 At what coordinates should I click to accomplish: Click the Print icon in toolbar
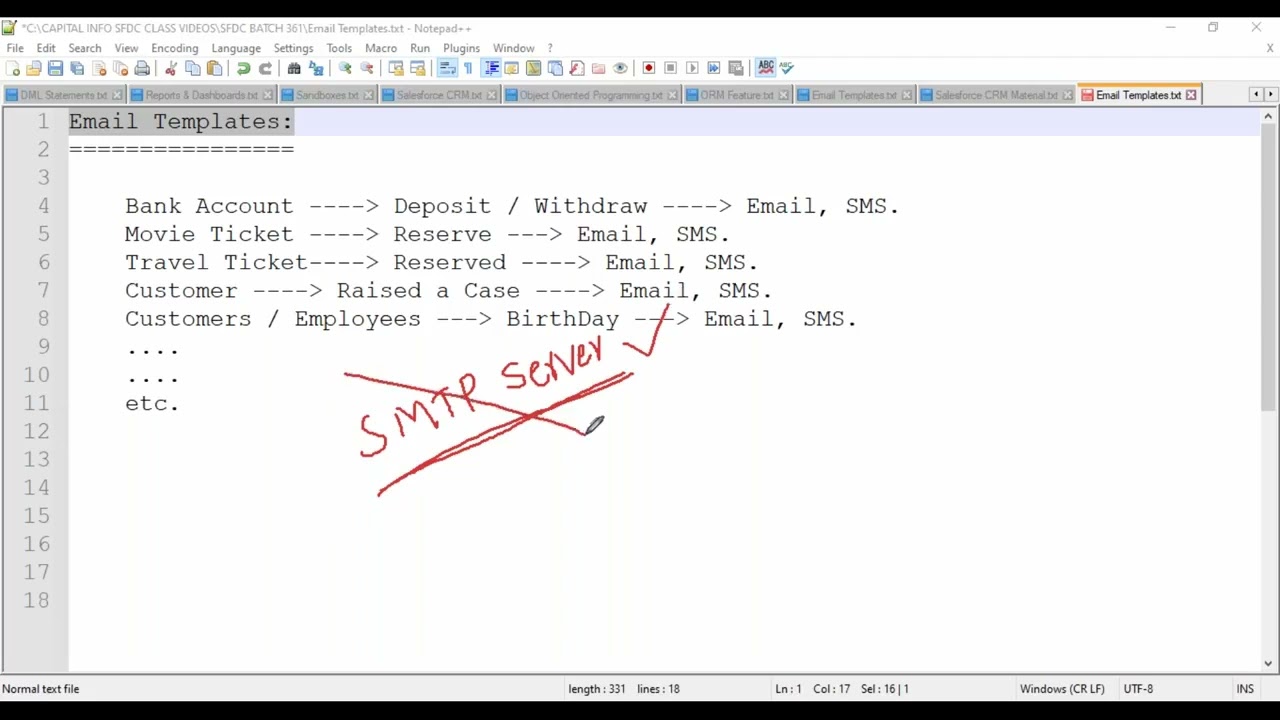(142, 68)
